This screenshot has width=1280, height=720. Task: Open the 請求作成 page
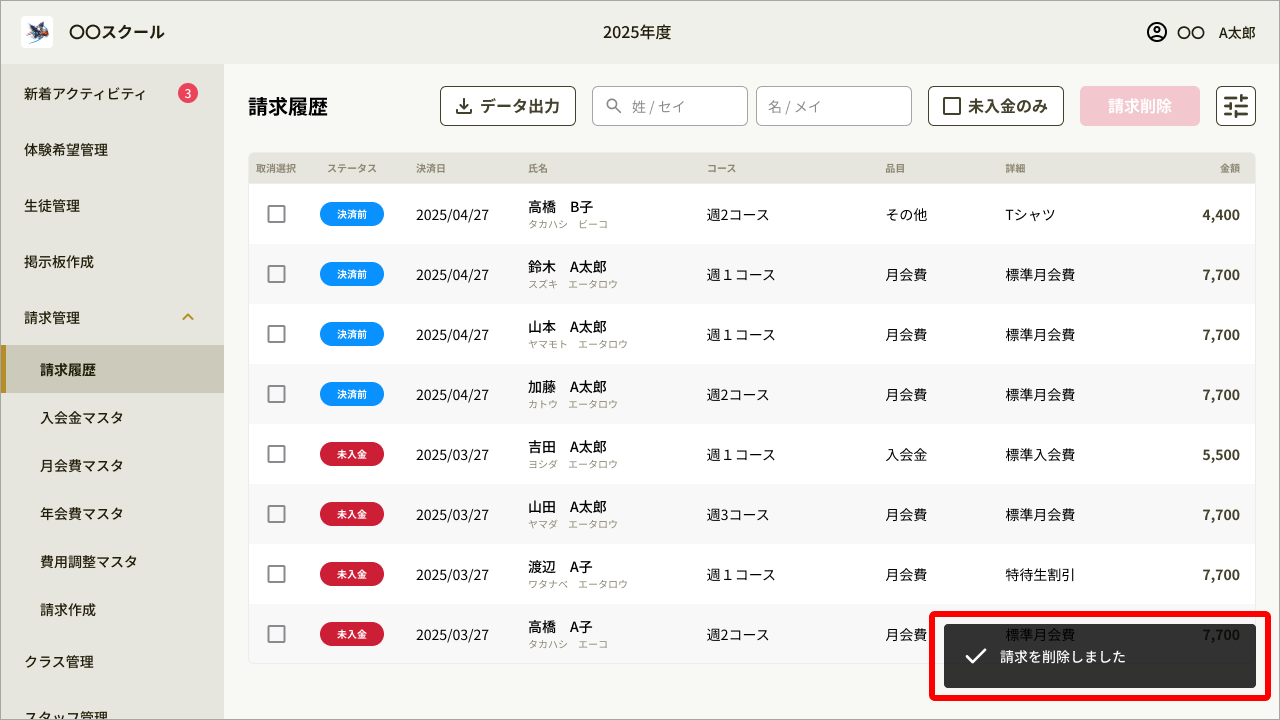pyautogui.click(x=69, y=609)
